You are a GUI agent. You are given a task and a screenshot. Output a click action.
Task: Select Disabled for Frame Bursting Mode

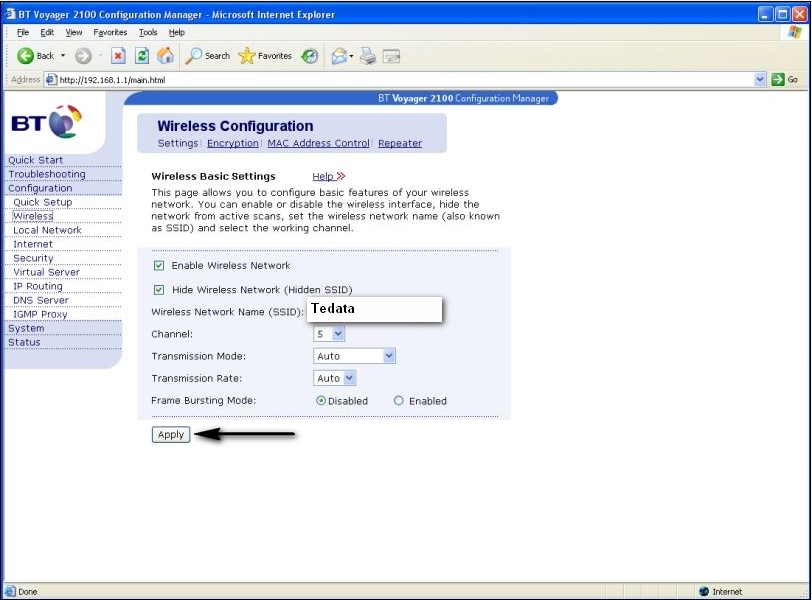[321, 401]
